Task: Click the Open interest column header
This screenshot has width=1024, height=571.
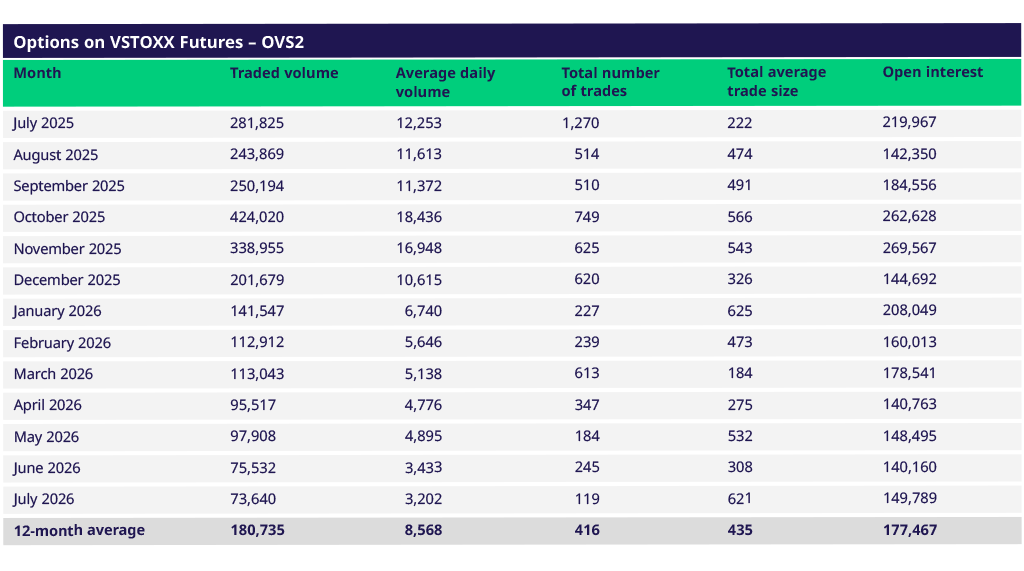Action: click(x=933, y=73)
